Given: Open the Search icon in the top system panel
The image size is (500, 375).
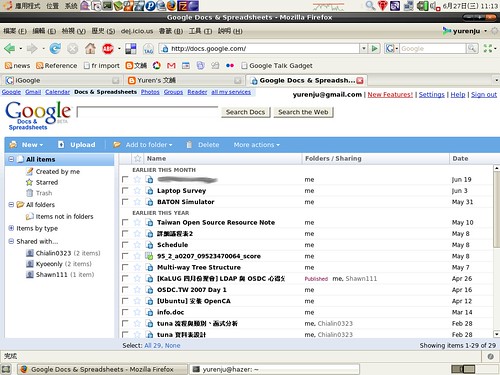Looking at the screenshot, I should (370, 5).
